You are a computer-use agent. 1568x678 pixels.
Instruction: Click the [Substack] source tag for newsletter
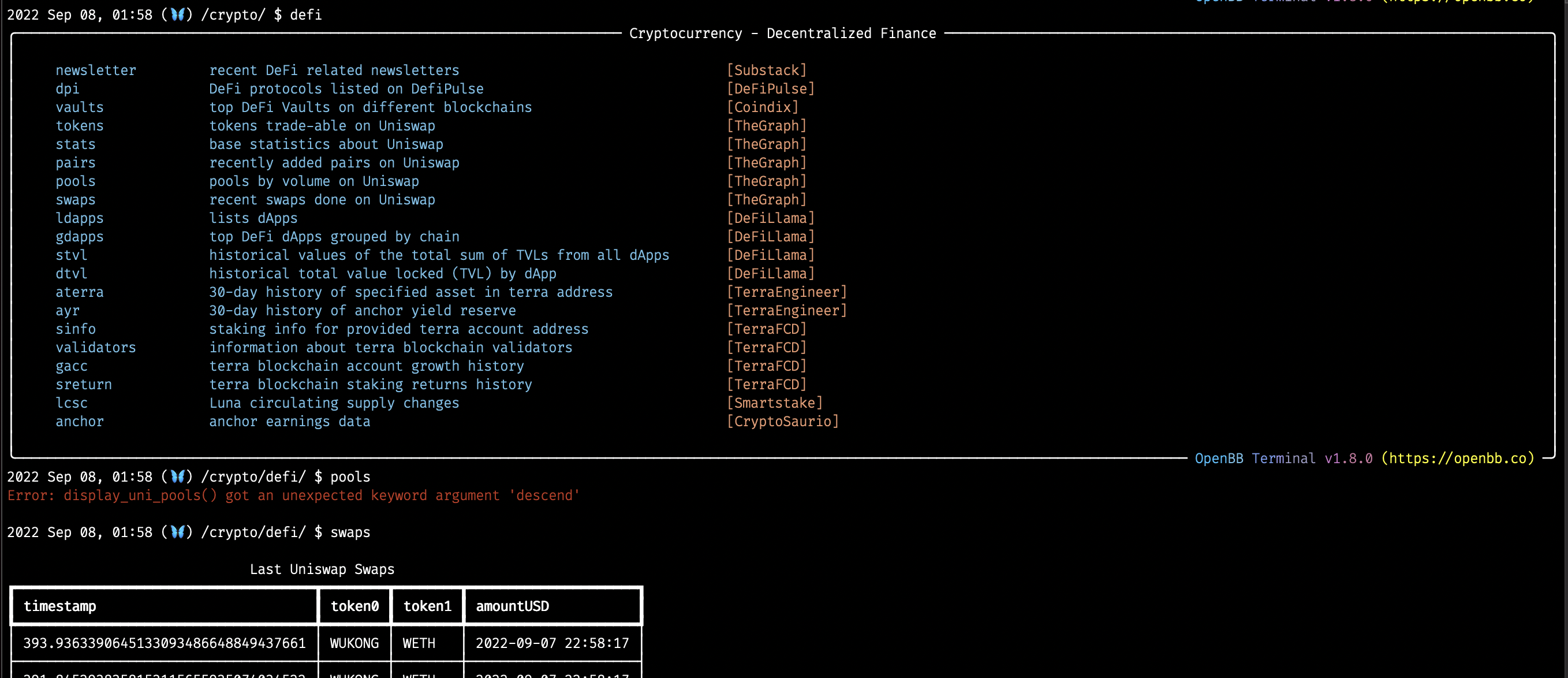pos(766,69)
